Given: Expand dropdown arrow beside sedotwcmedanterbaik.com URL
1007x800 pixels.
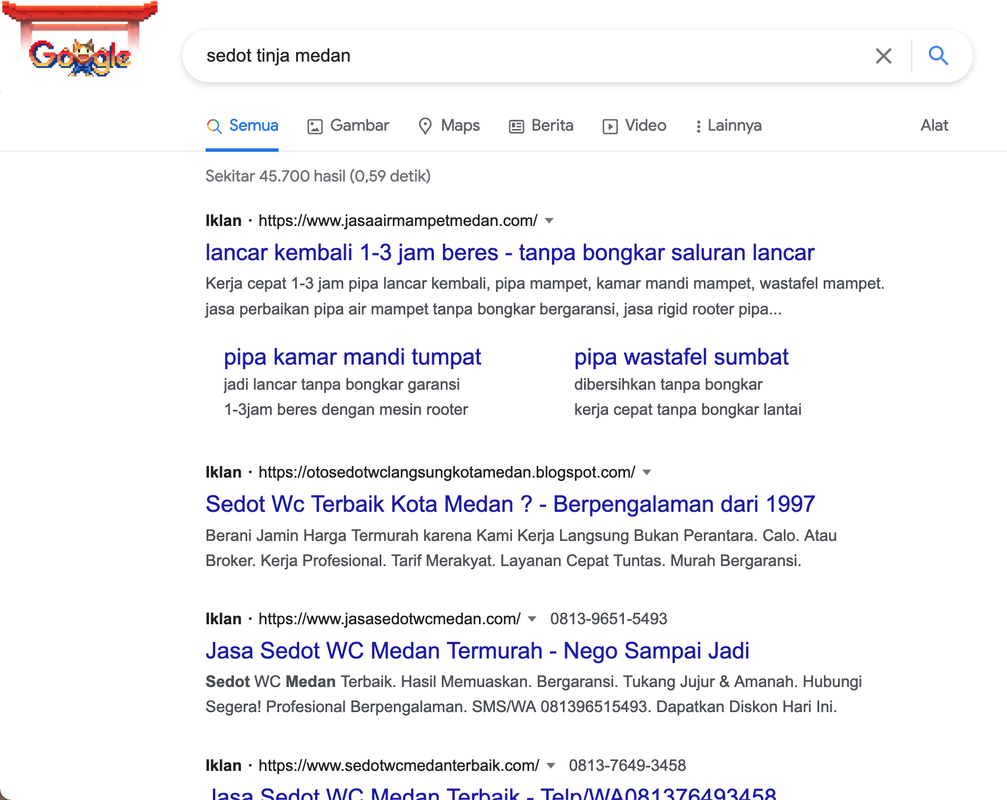Looking at the screenshot, I should [x=551, y=766].
